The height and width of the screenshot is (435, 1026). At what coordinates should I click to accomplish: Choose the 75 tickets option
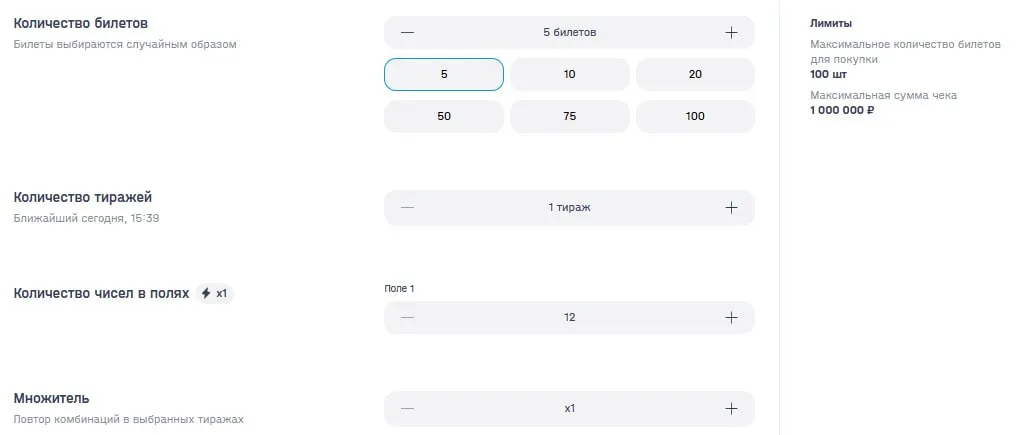[569, 116]
